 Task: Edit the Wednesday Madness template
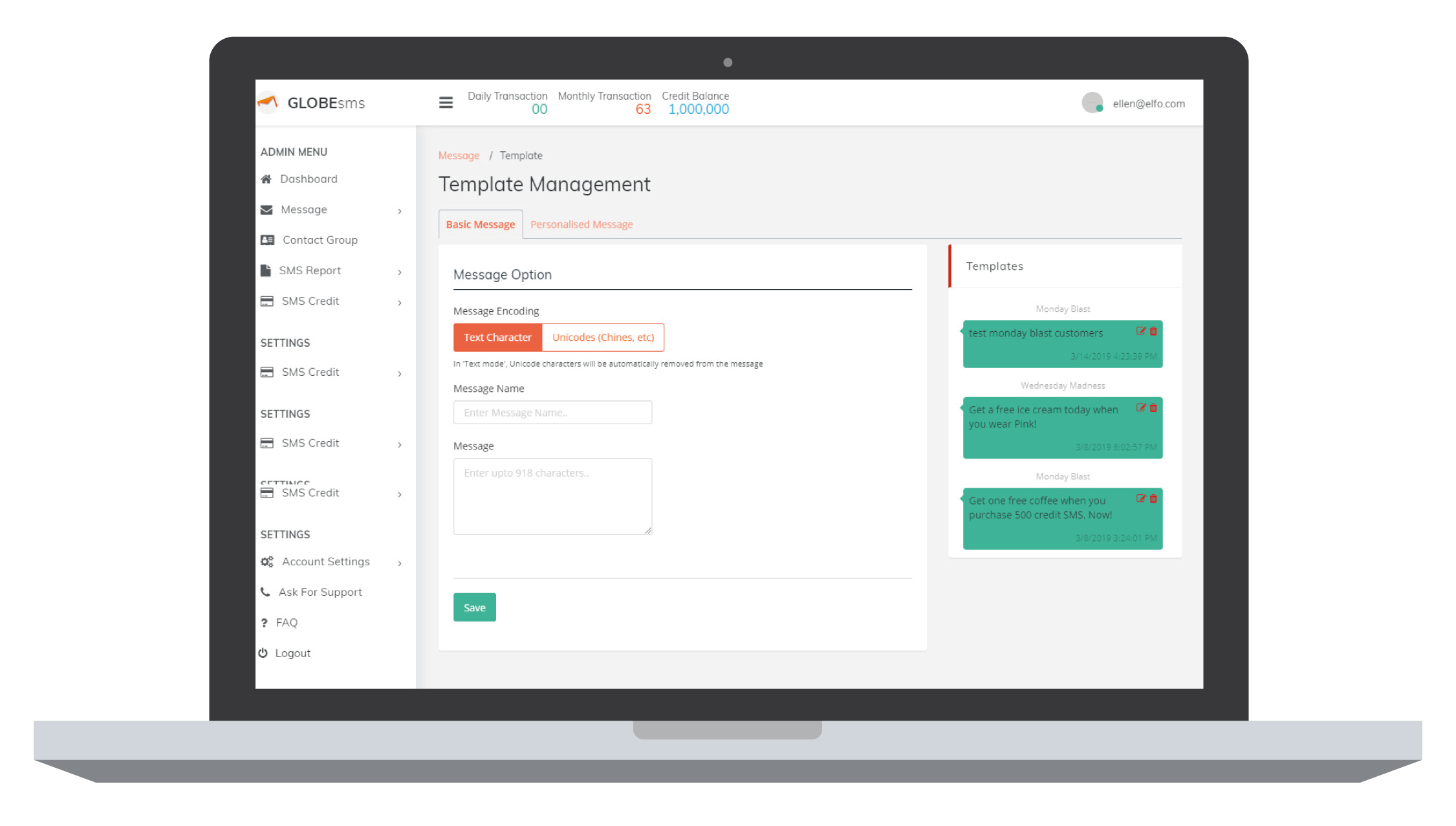1140,408
